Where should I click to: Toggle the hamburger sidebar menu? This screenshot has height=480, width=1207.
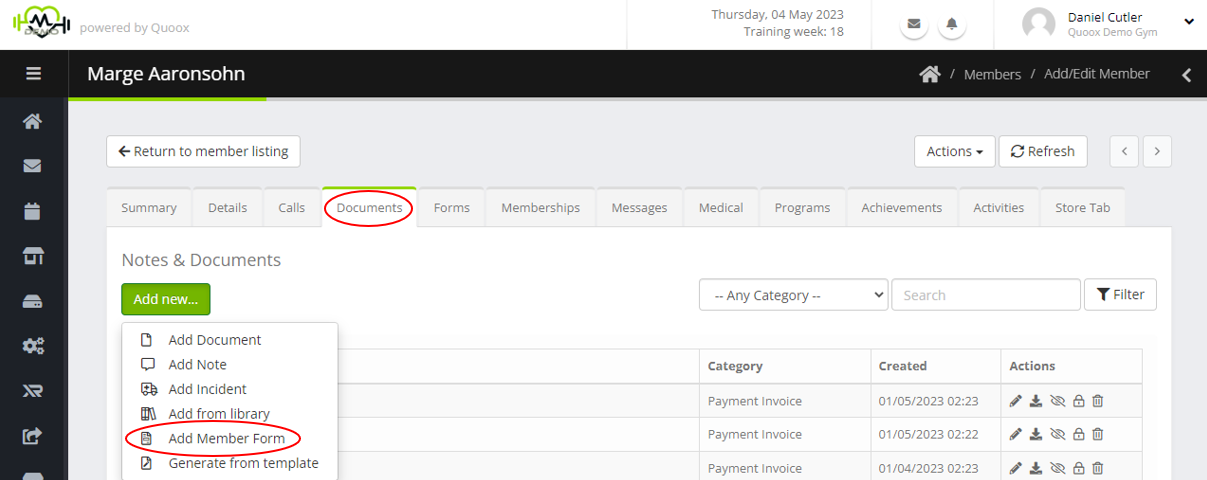click(x=33, y=74)
